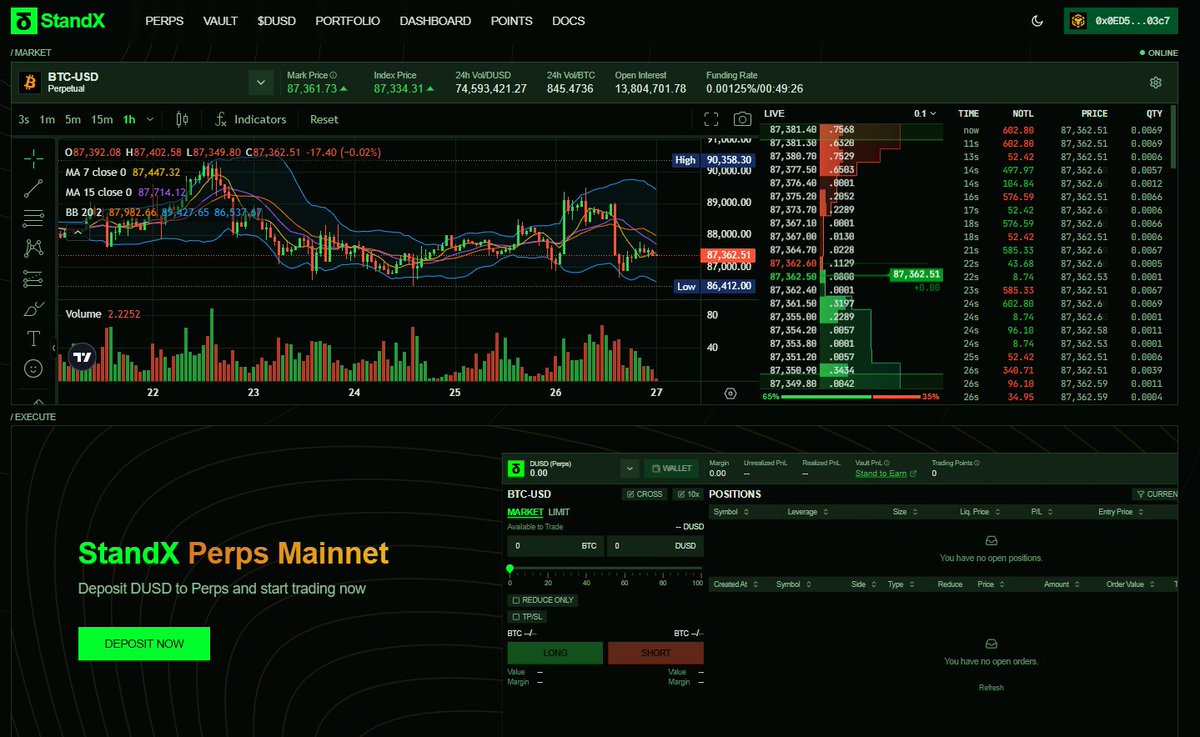
Task: Open the emoji/icons sticker tool
Action: (x=33, y=368)
